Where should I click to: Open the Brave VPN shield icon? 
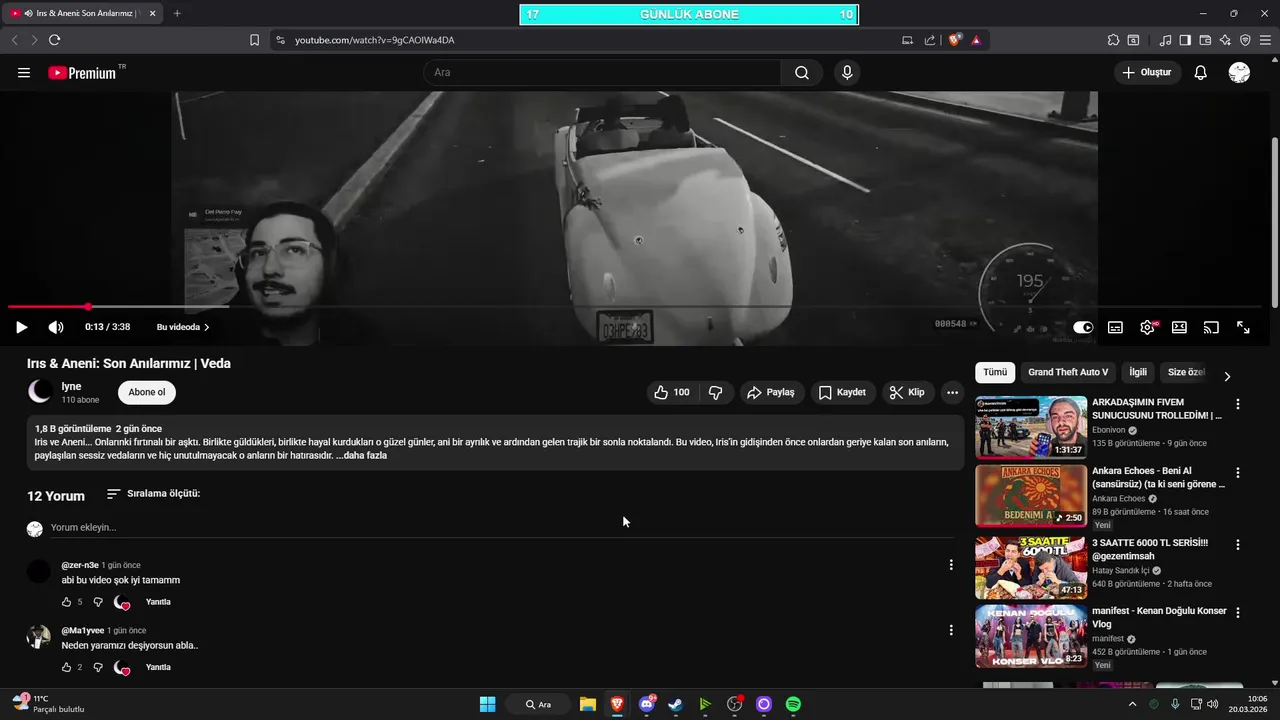coord(1245,40)
